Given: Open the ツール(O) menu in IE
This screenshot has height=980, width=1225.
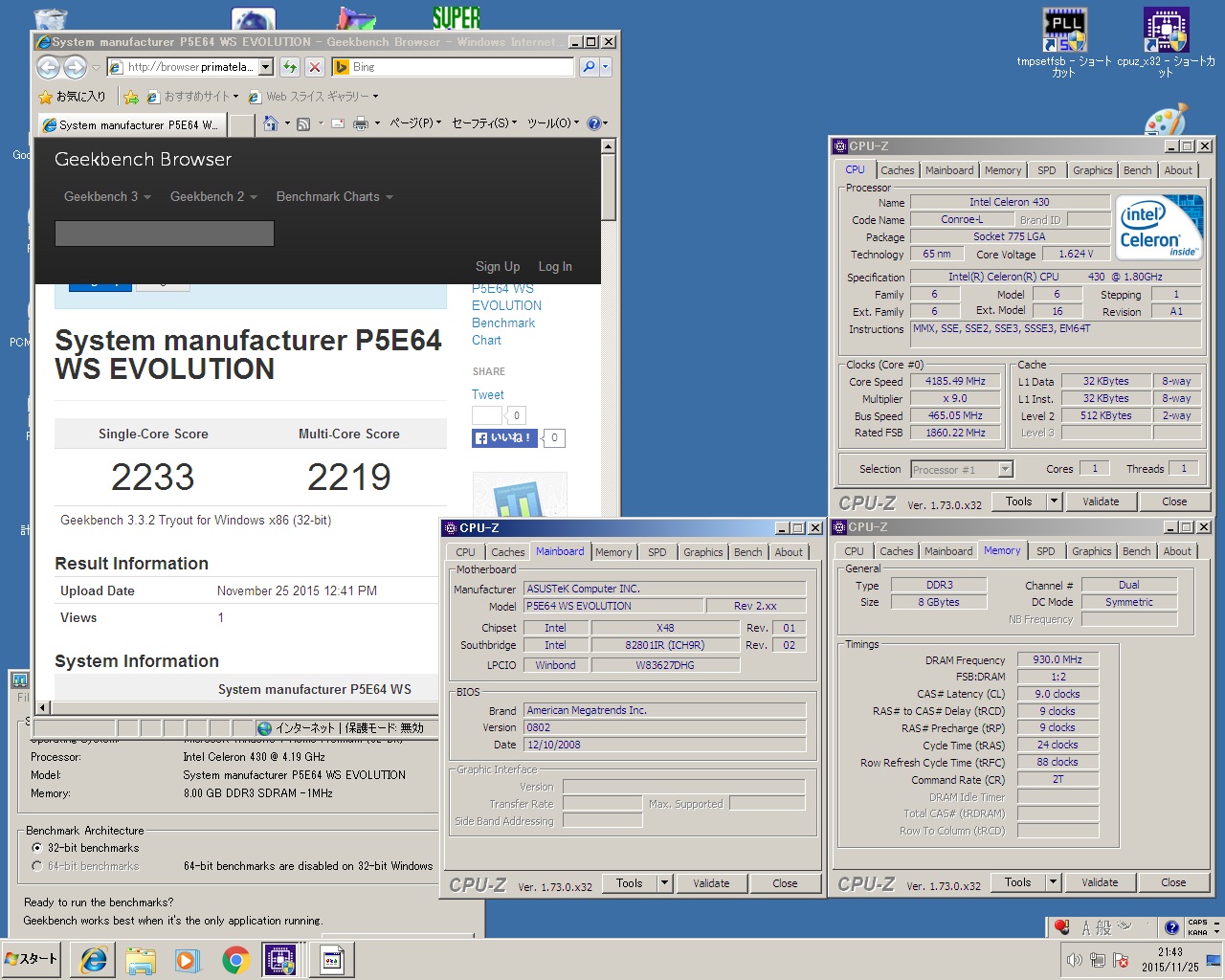Looking at the screenshot, I should (553, 123).
